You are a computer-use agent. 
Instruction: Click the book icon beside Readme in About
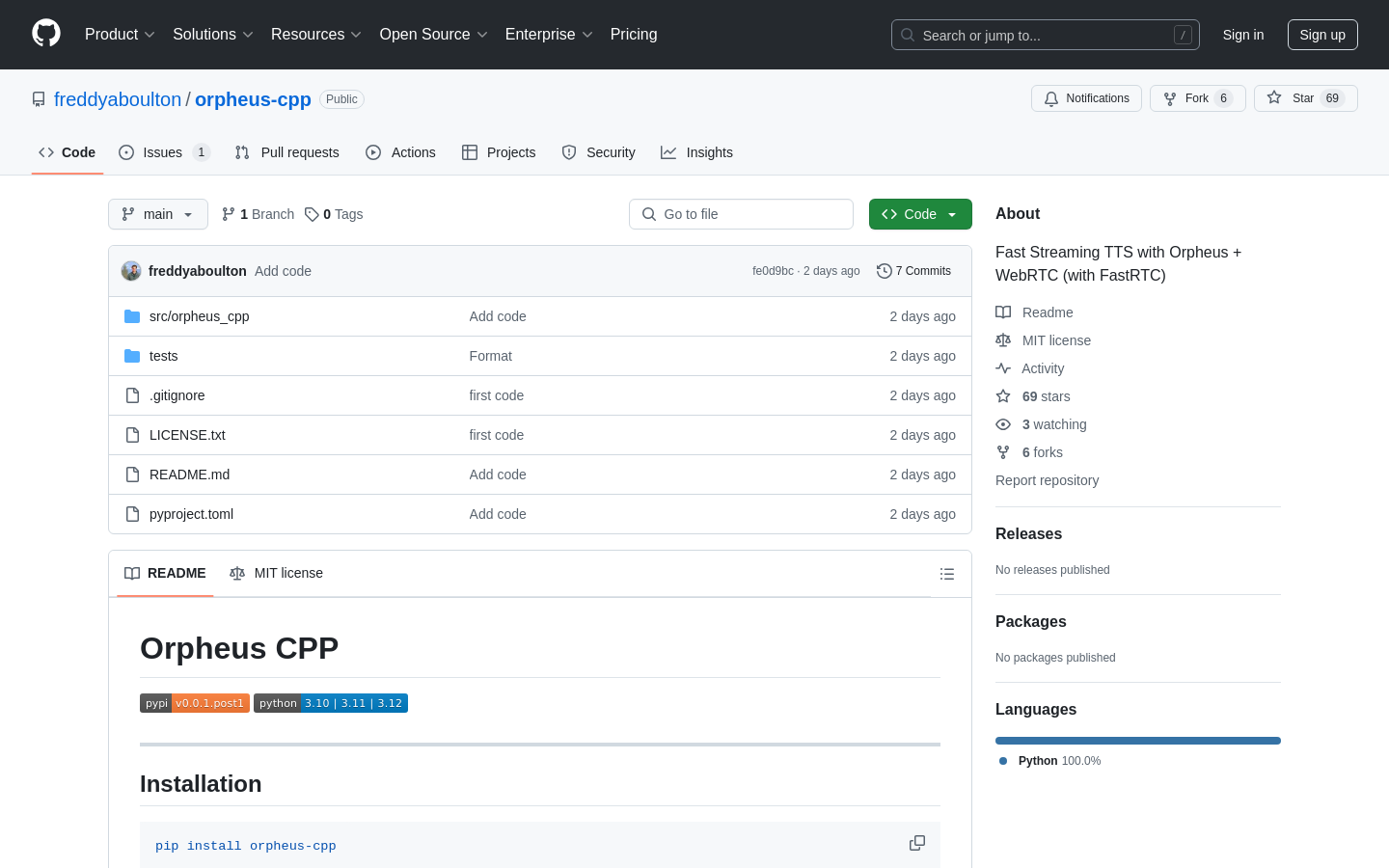point(1003,312)
